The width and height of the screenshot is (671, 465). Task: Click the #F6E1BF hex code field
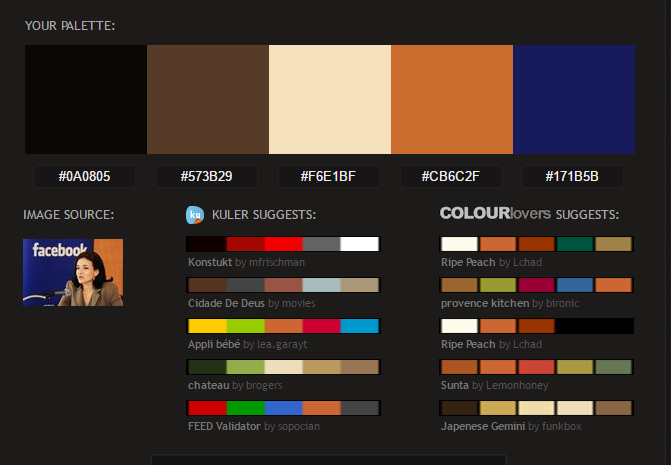pos(329,176)
